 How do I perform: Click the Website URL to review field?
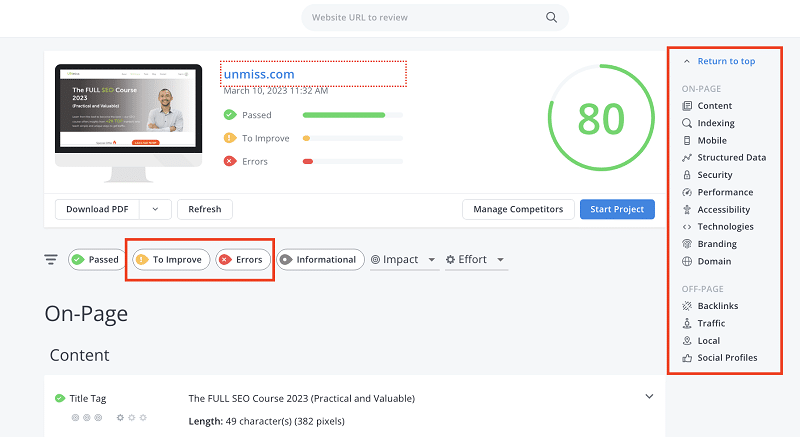[435, 17]
